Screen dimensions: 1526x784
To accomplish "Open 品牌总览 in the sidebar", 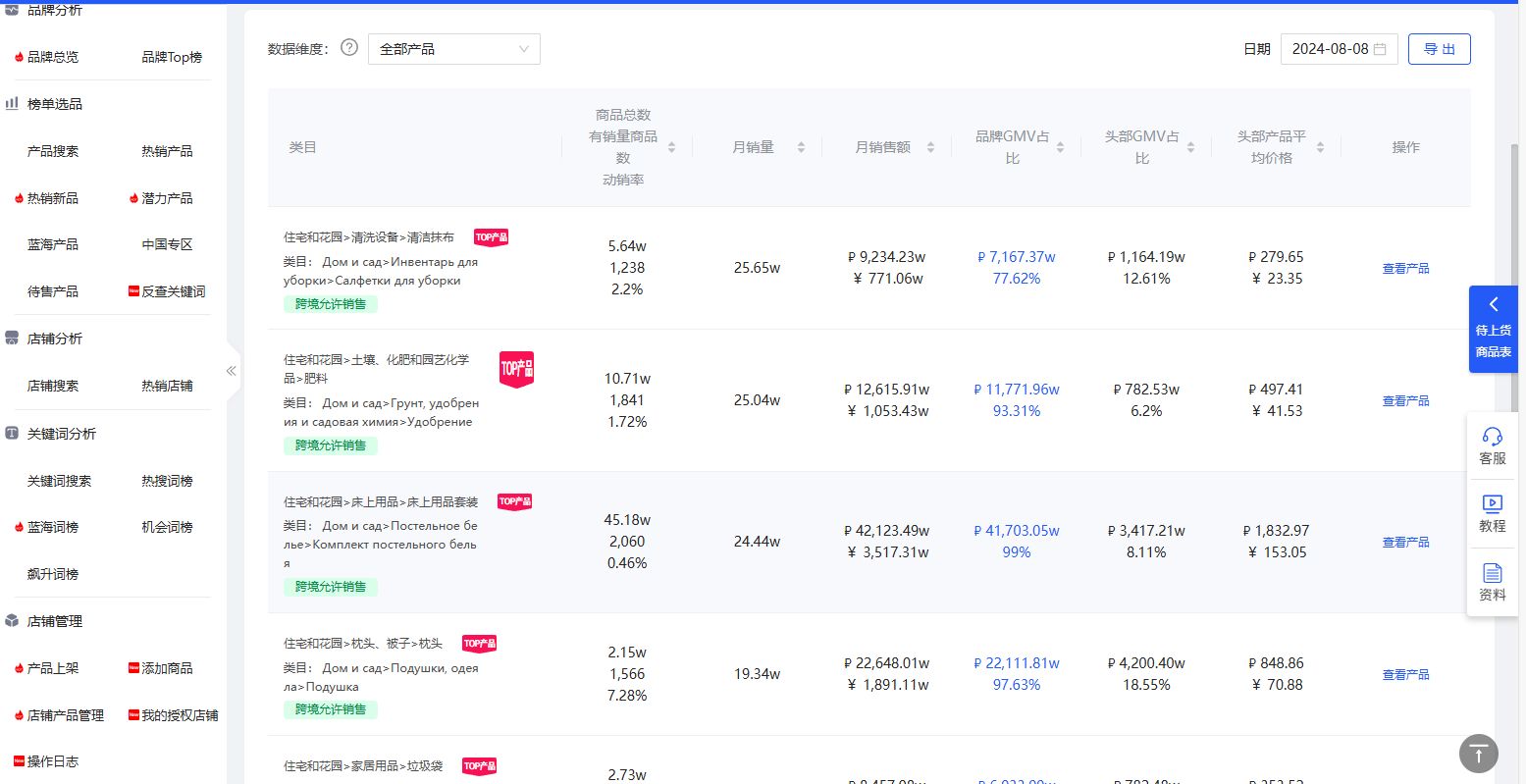I will (53, 57).
